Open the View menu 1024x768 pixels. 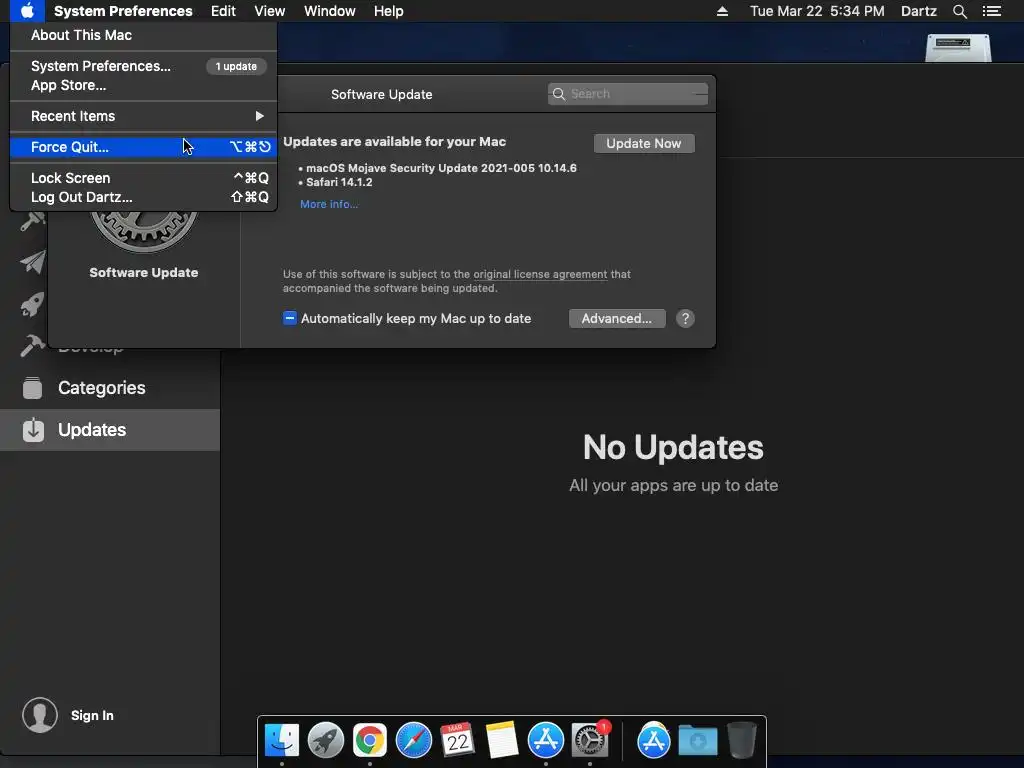pyautogui.click(x=270, y=11)
